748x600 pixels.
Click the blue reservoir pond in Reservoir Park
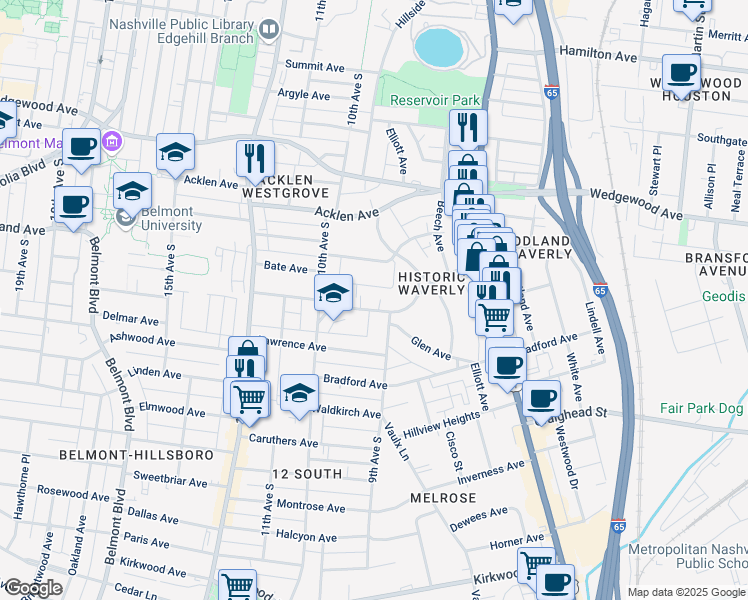tap(439, 47)
